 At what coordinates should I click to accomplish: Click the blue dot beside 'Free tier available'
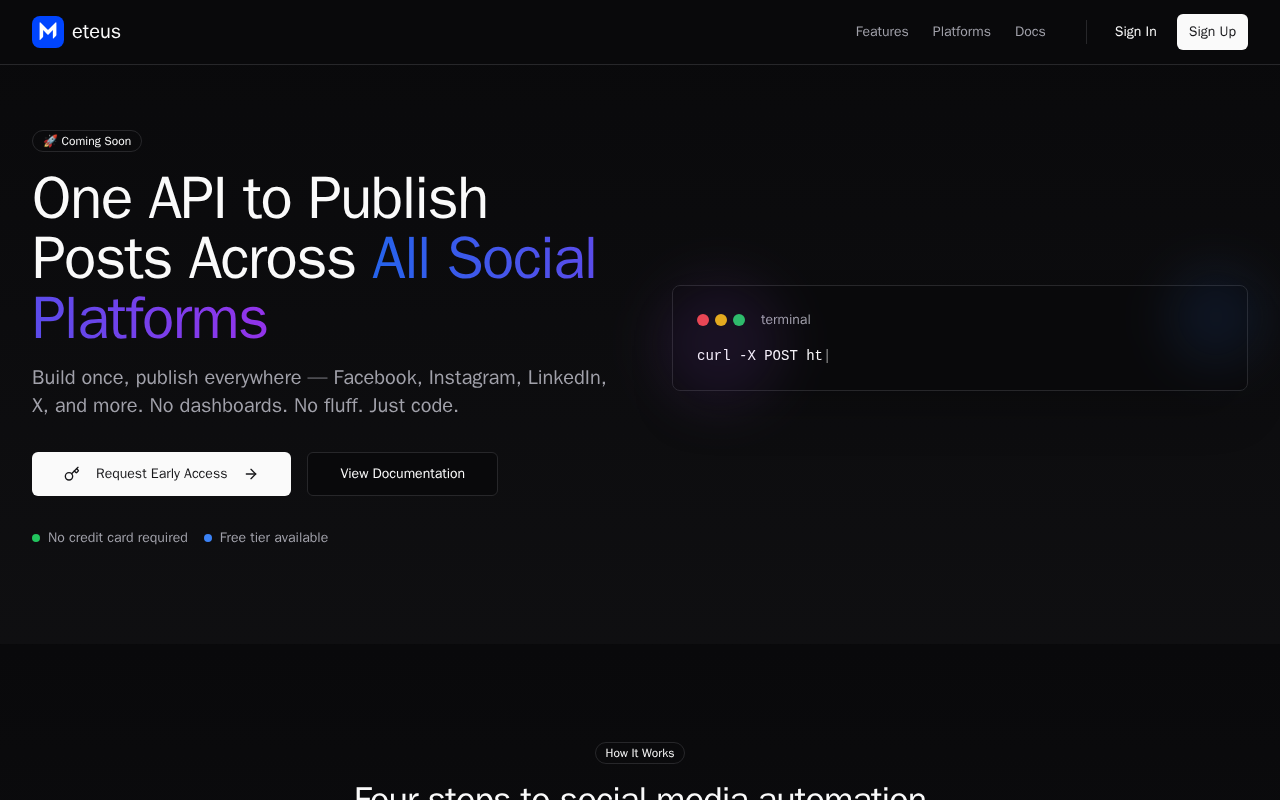click(x=208, y=538)
